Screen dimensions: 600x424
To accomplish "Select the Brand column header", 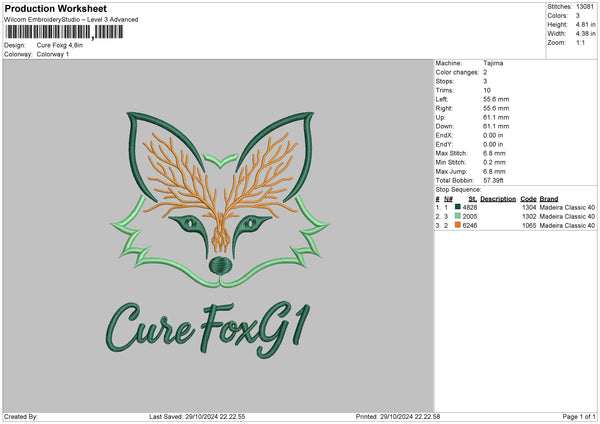I will [550, 197].
